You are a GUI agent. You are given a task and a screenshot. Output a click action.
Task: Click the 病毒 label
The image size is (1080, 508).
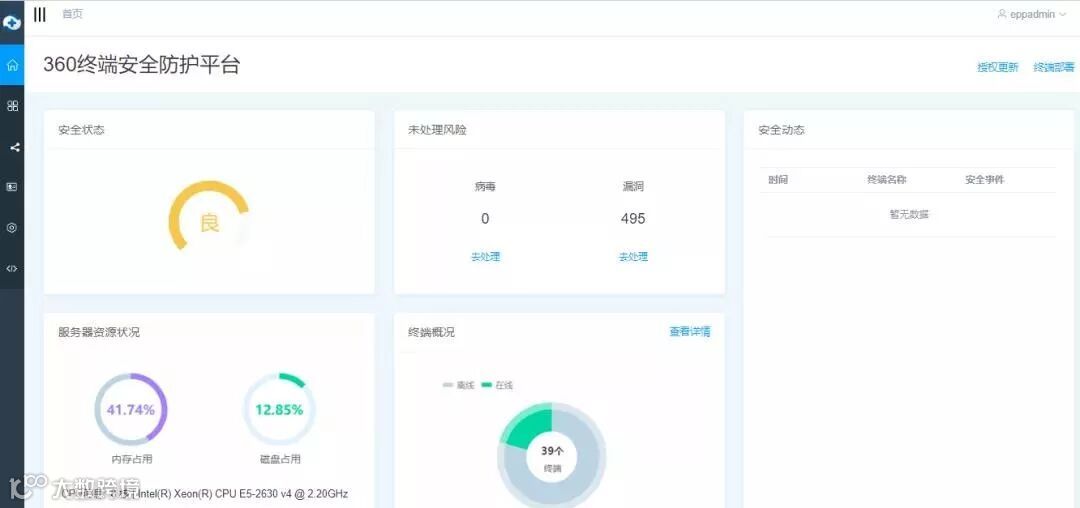486,187
